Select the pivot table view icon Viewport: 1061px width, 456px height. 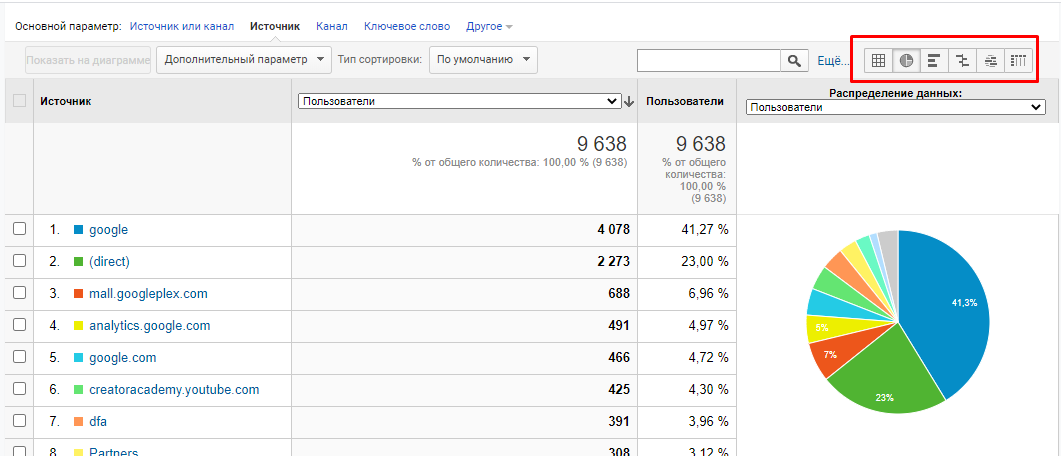pos(1018,60)
